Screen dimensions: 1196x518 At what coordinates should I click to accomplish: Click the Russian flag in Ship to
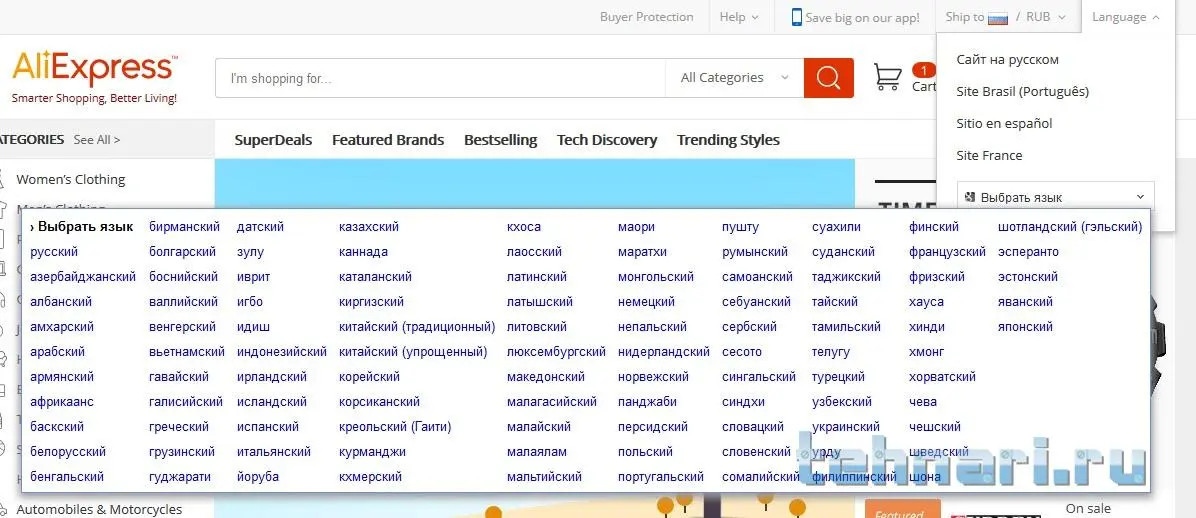(998, 18)
